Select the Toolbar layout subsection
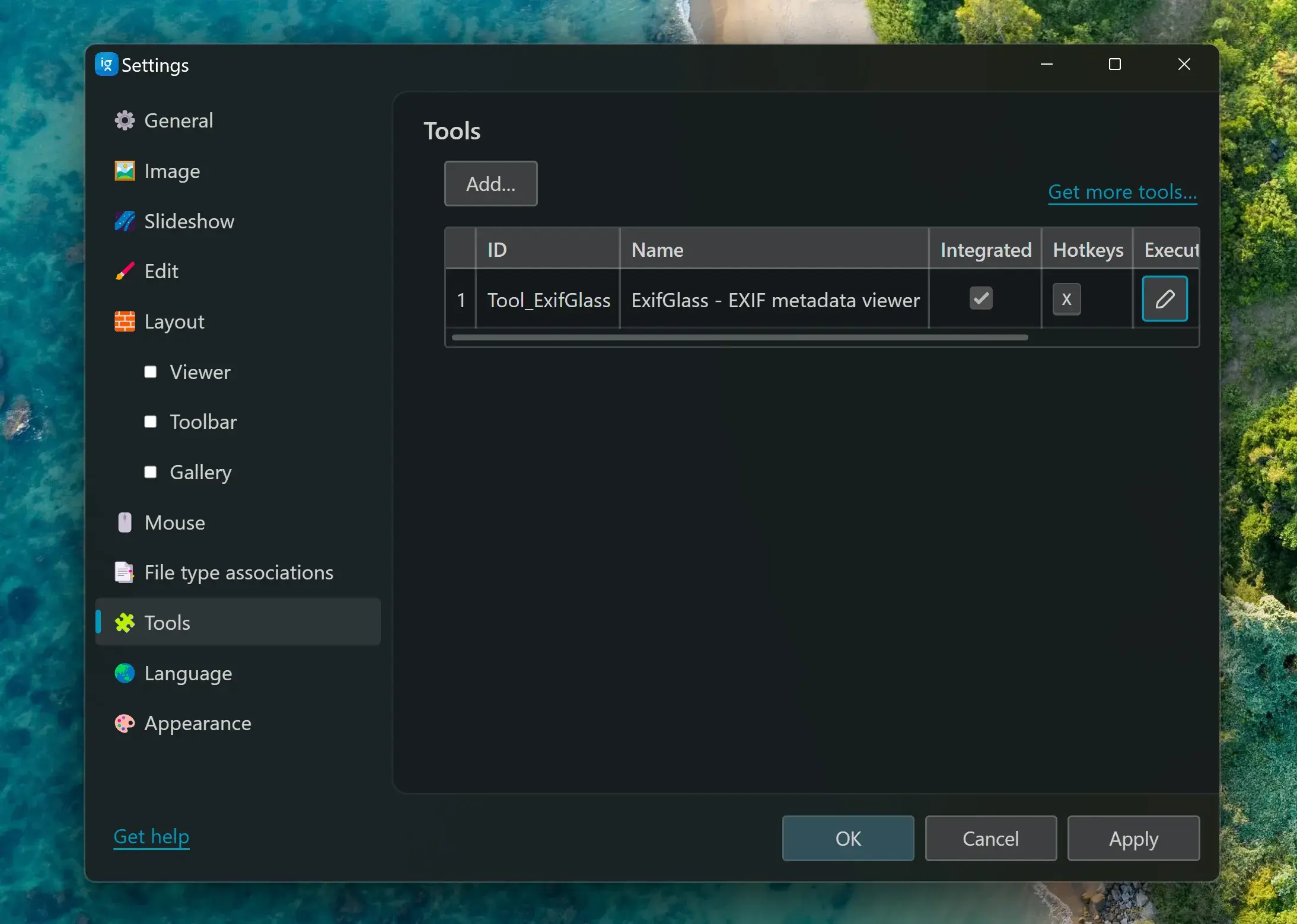The image size is (1297, 924). pos(203,422)
